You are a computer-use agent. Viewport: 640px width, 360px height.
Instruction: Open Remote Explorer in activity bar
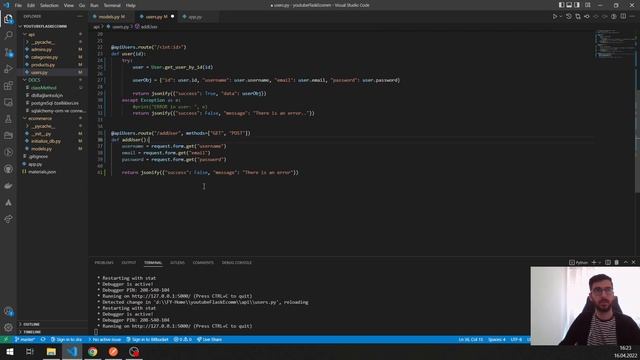coord(8,102)
